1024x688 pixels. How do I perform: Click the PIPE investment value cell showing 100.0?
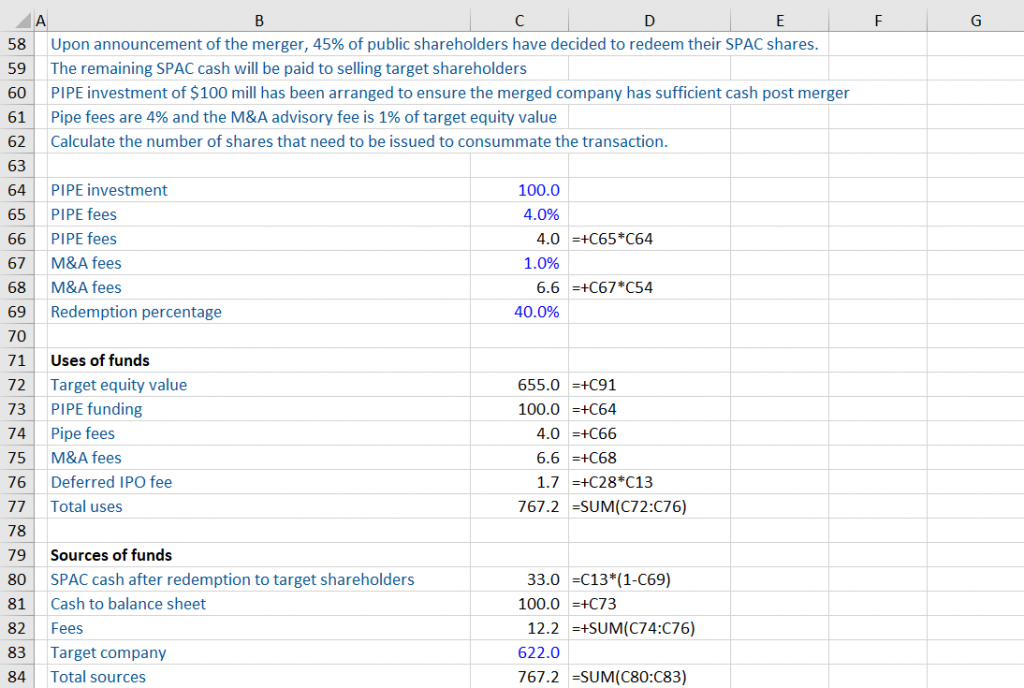pos(519,190)
